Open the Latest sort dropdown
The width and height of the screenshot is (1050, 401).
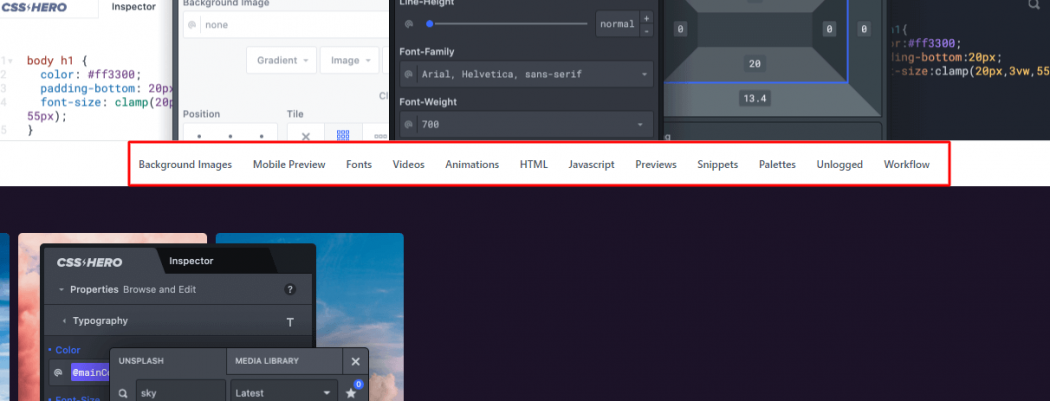tap(284, 392)
